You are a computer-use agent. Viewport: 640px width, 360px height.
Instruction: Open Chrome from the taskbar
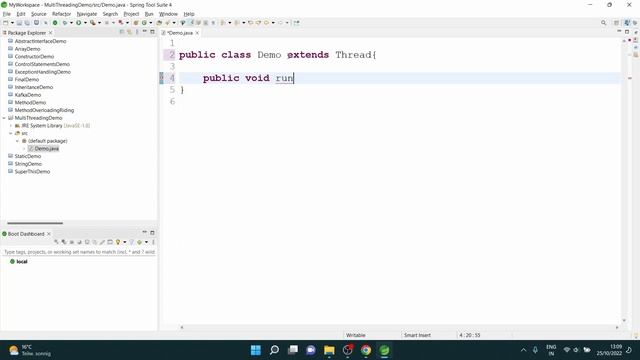366,350
